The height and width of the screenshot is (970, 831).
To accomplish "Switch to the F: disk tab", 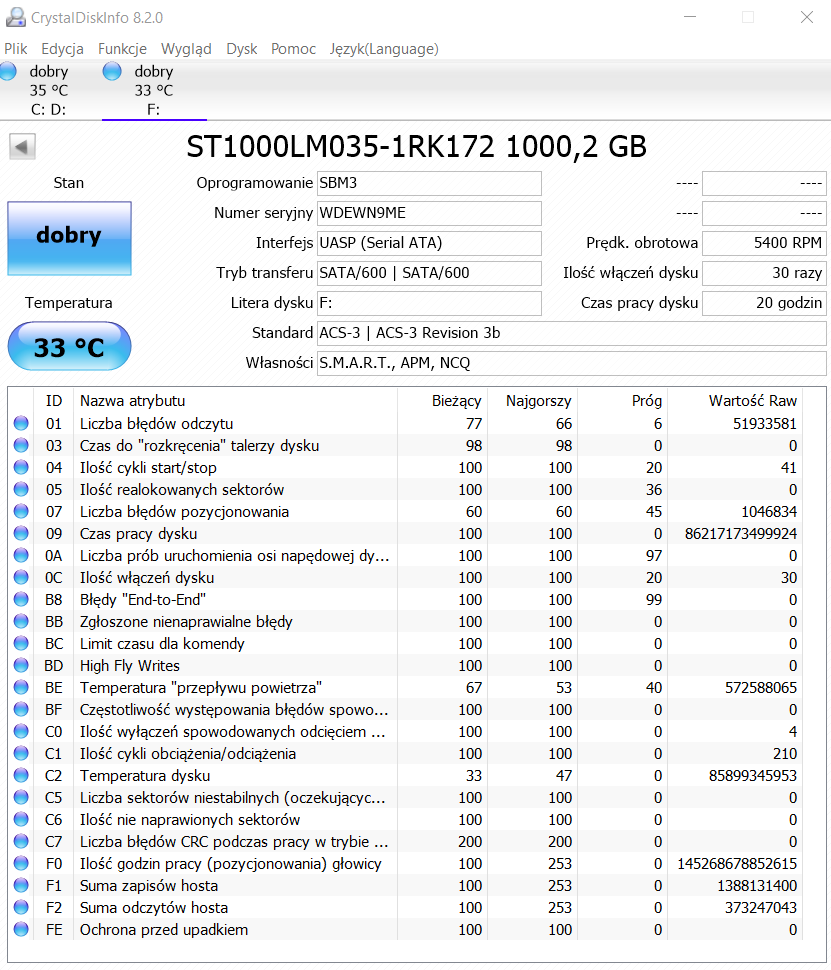I will 154,90.
